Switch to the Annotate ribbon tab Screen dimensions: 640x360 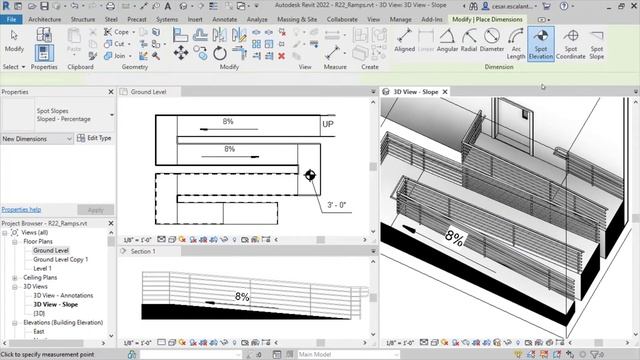pyautogui.click(x=224, y=19)
